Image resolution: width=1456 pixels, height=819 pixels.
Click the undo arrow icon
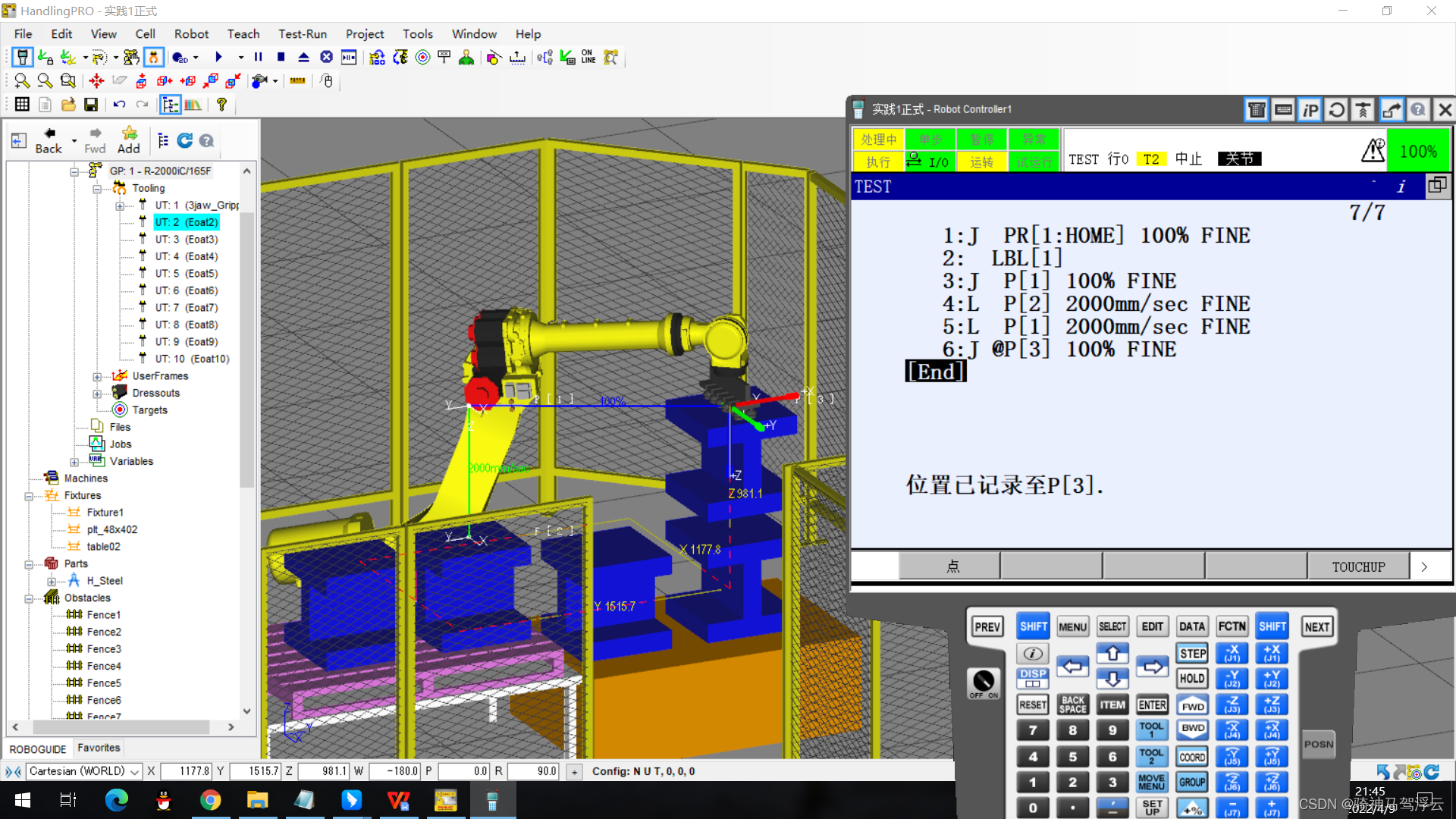point(119,105)
